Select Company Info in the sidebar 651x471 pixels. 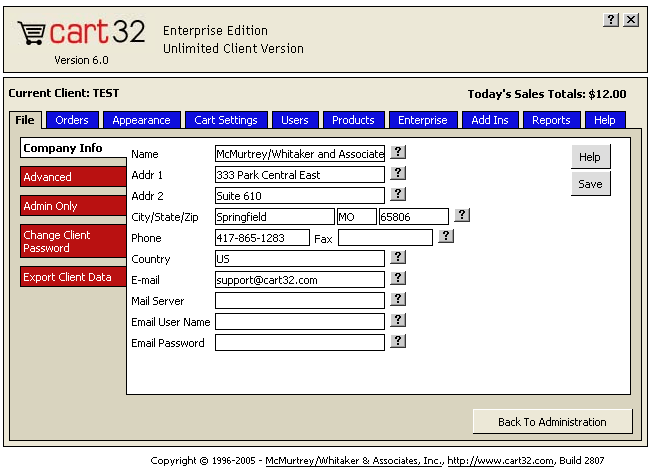point(73,148)
